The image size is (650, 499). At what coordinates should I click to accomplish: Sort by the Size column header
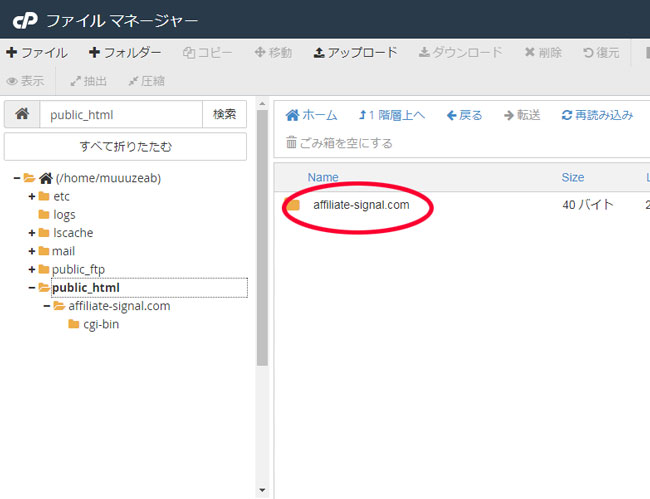(x=573, y=177)
